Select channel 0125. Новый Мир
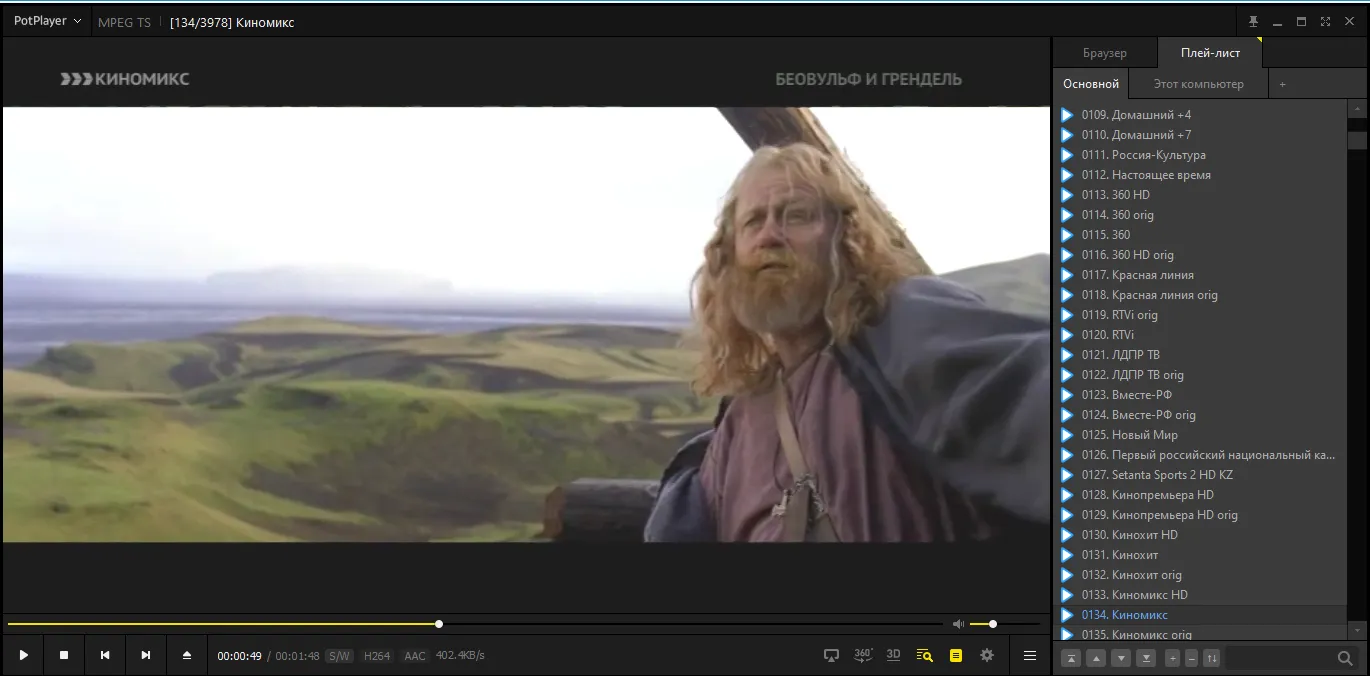Image resolution: width=1370 pixels, height=676 pixels. 1201,435
